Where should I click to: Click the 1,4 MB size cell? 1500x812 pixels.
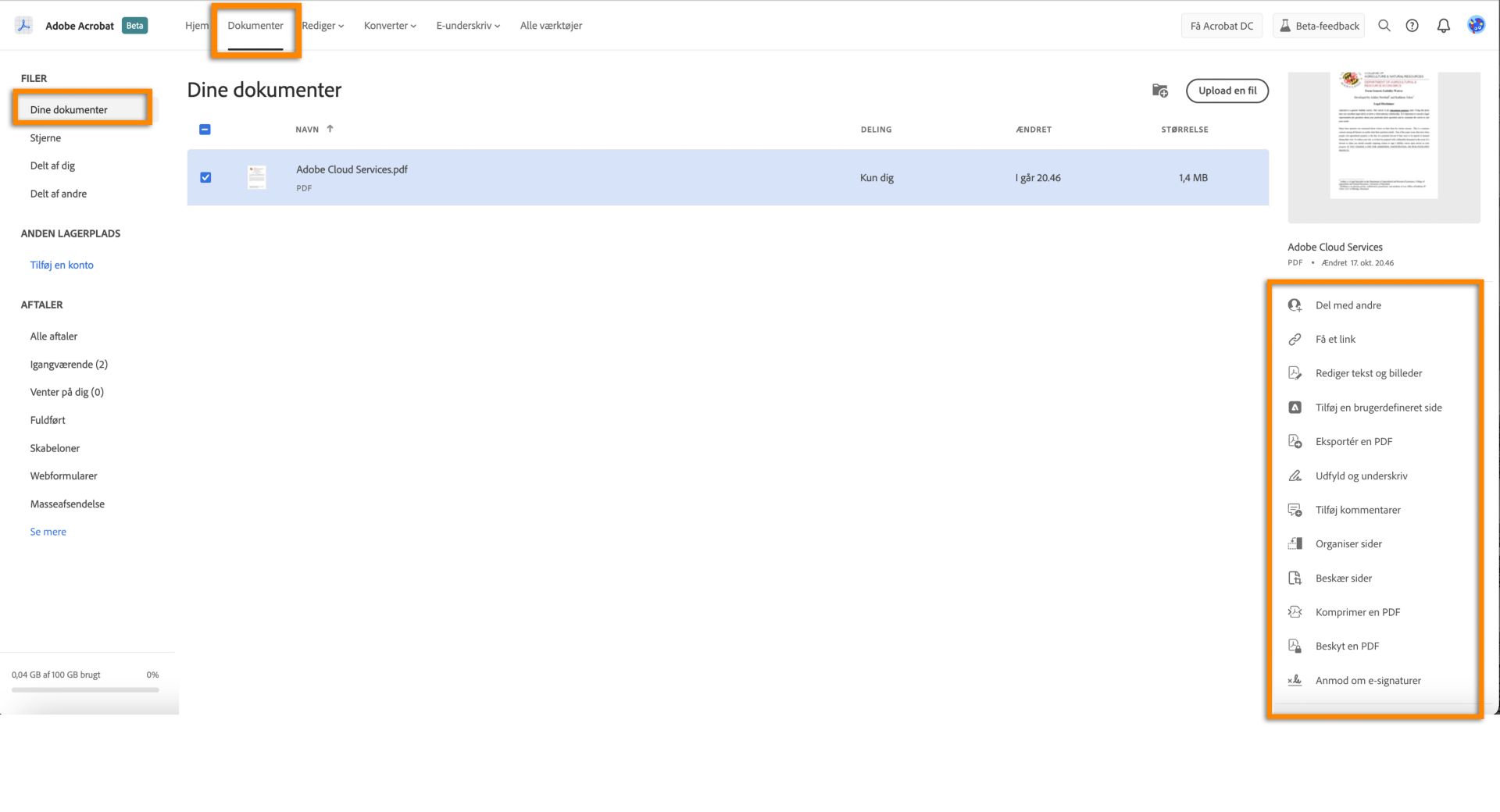tap(1193, 178)
